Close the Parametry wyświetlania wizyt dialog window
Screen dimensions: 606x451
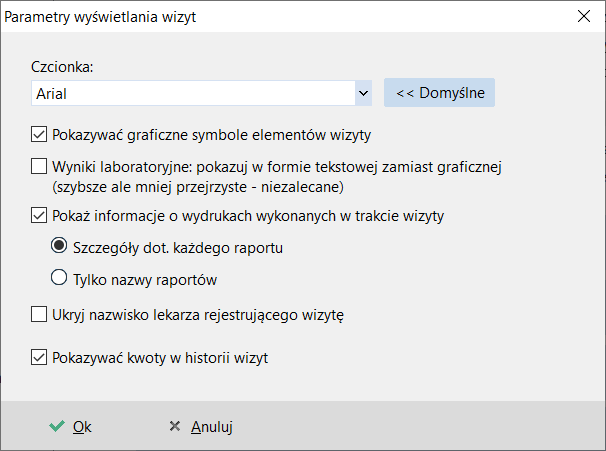click(584, 16)
